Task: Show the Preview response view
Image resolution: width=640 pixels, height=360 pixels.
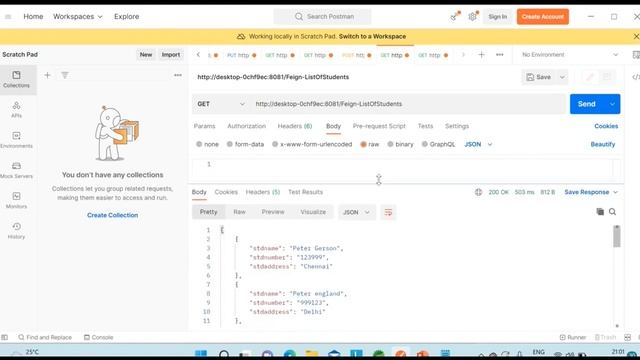Action: click(x=273, y=212)
